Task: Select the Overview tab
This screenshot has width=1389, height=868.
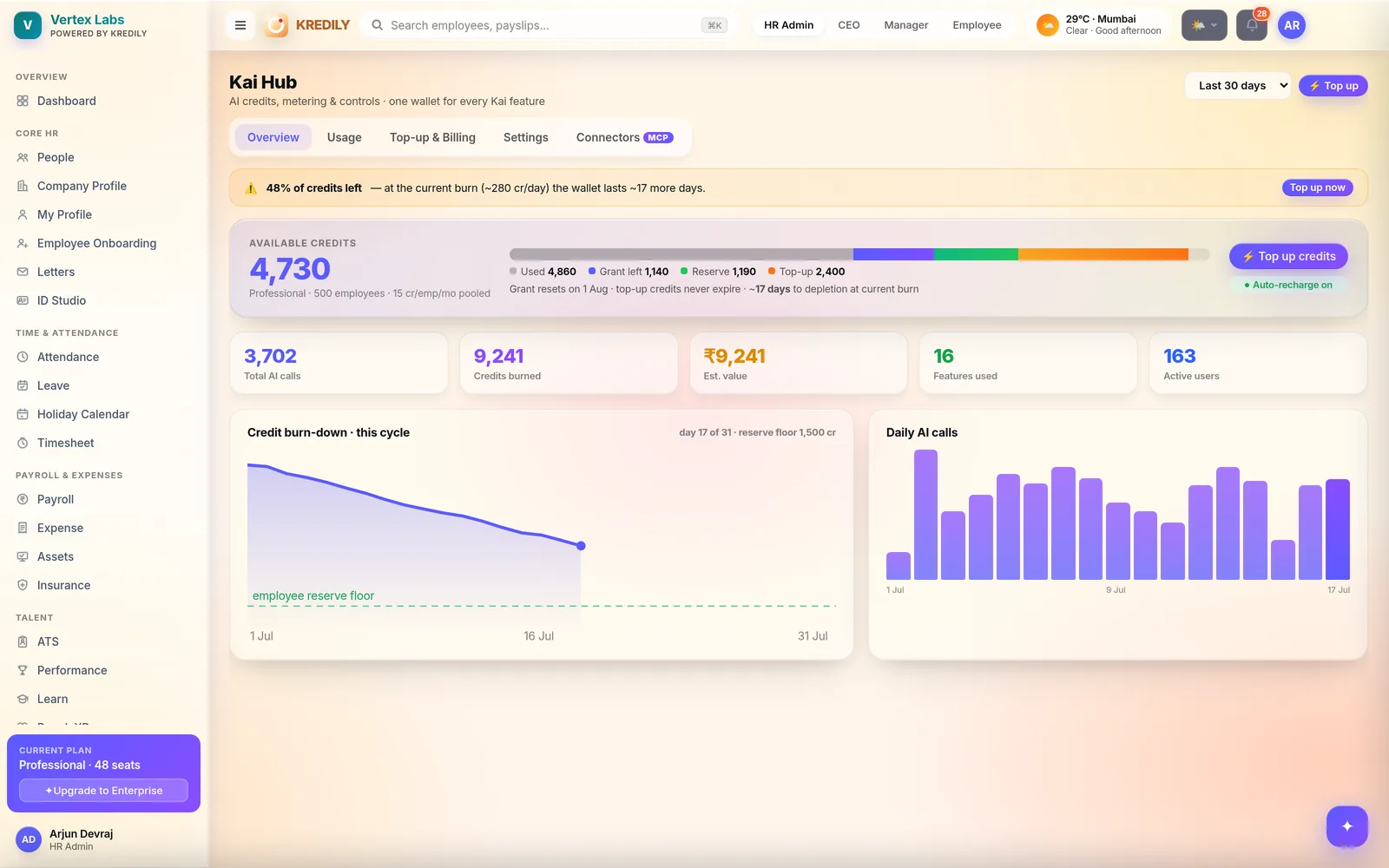Action: tap(273, 137)
